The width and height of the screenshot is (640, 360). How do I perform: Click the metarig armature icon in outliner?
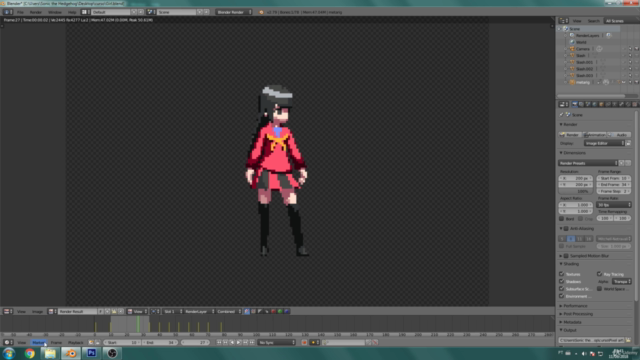(572, 82)
